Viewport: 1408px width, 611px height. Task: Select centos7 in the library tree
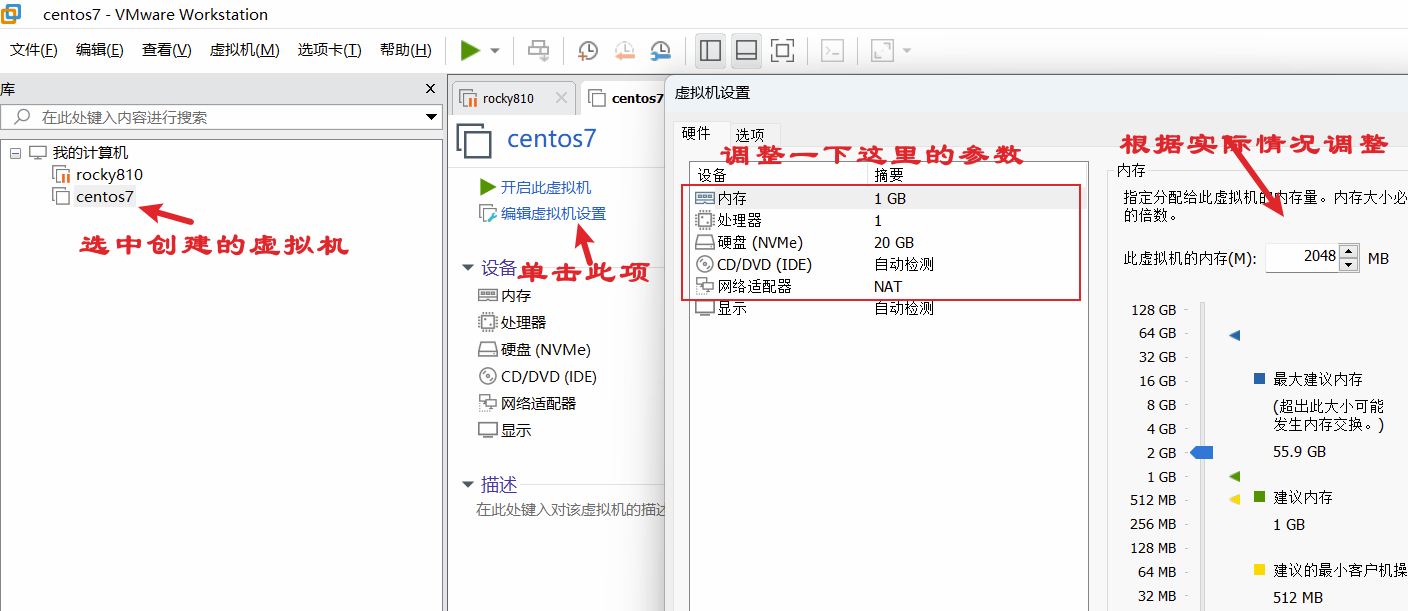point(105,196)
